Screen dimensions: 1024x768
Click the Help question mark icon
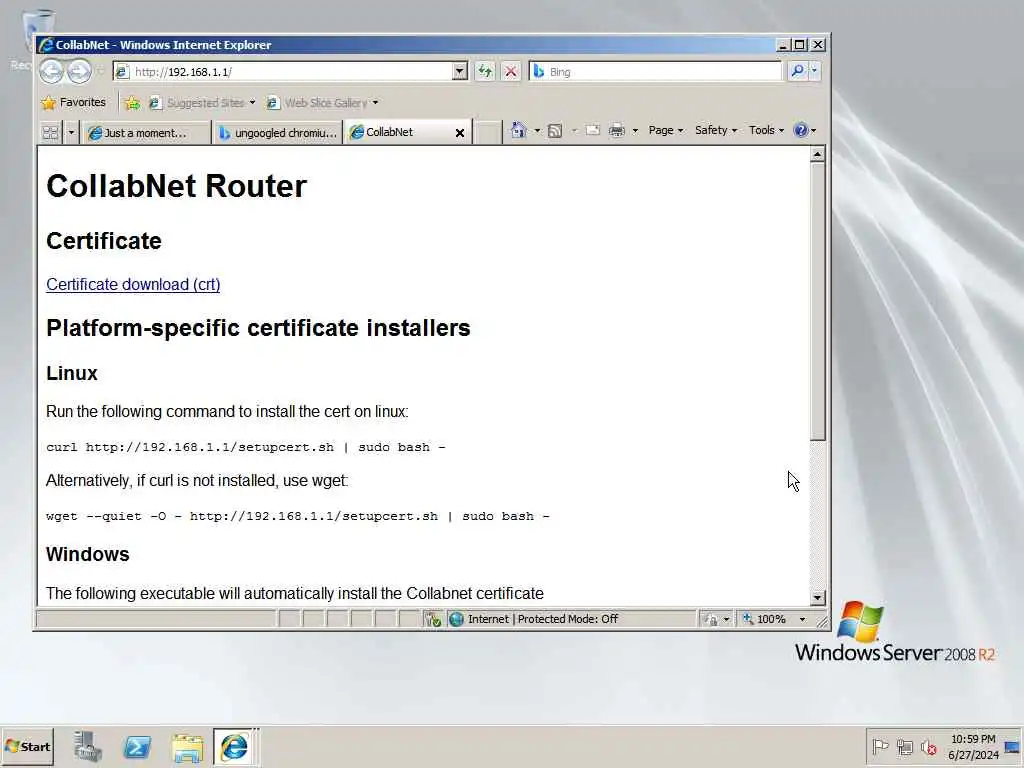(801, 130)
